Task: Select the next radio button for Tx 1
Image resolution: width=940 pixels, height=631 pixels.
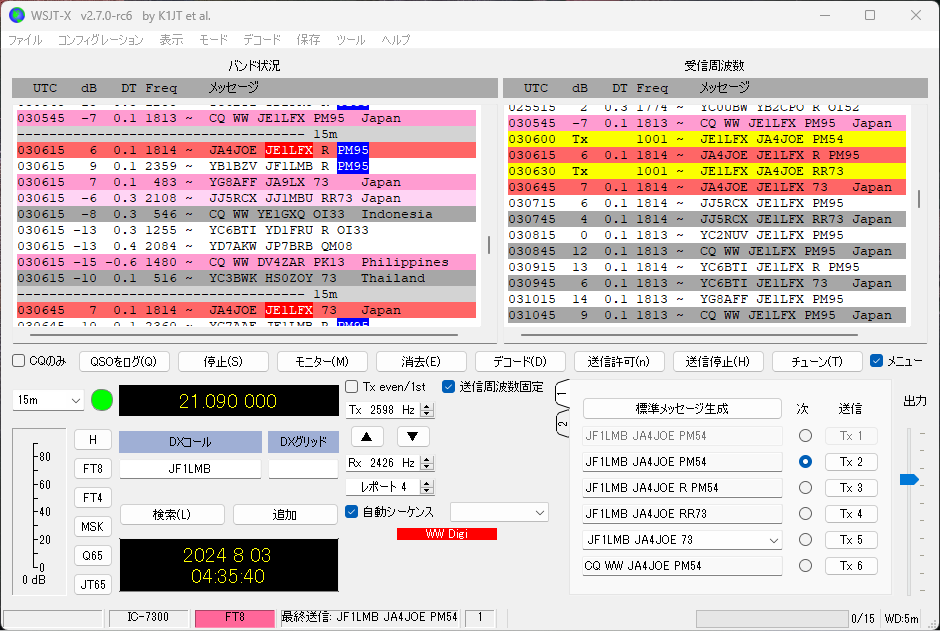Action: [805, 436]
